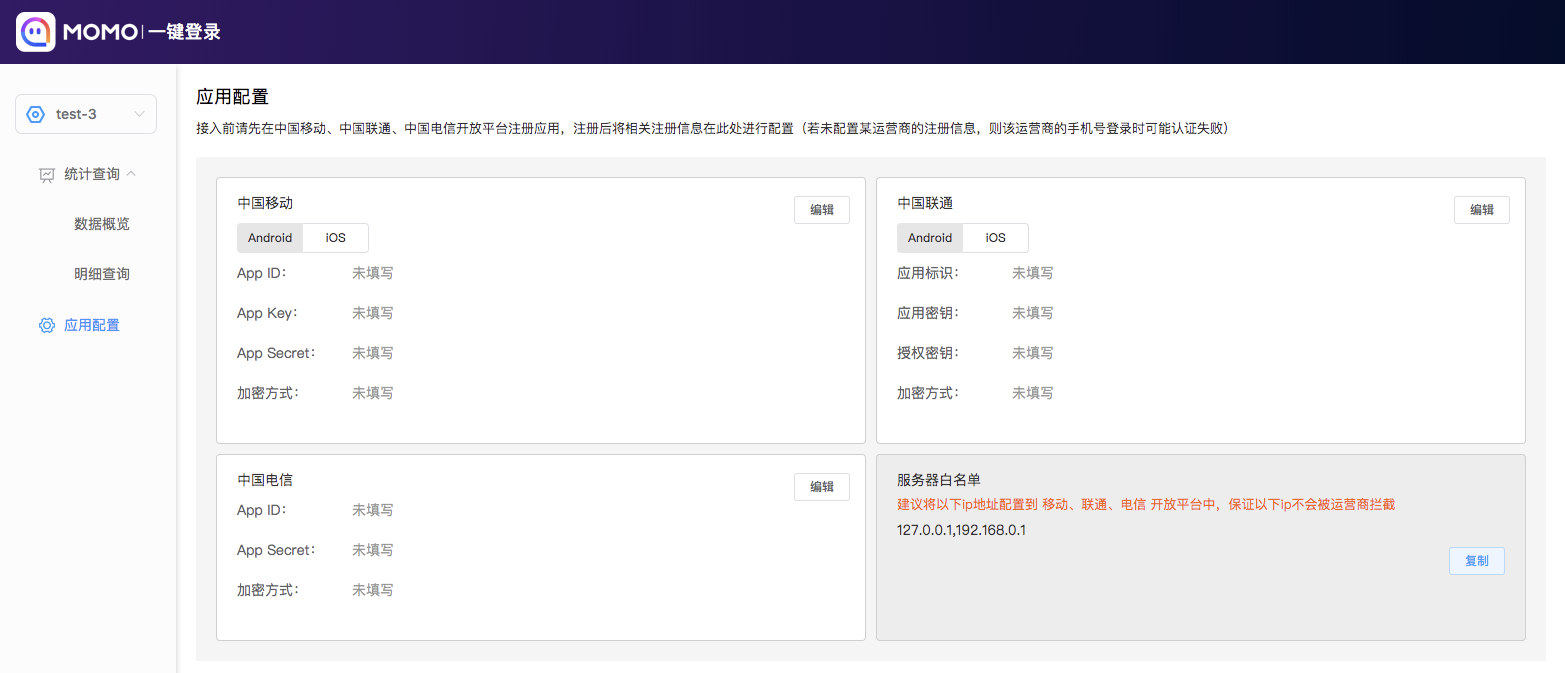Collapse the 统计查询 menu chevron
The height and width of the screenshot is (673, 1565).
click(x=131, y=174)
